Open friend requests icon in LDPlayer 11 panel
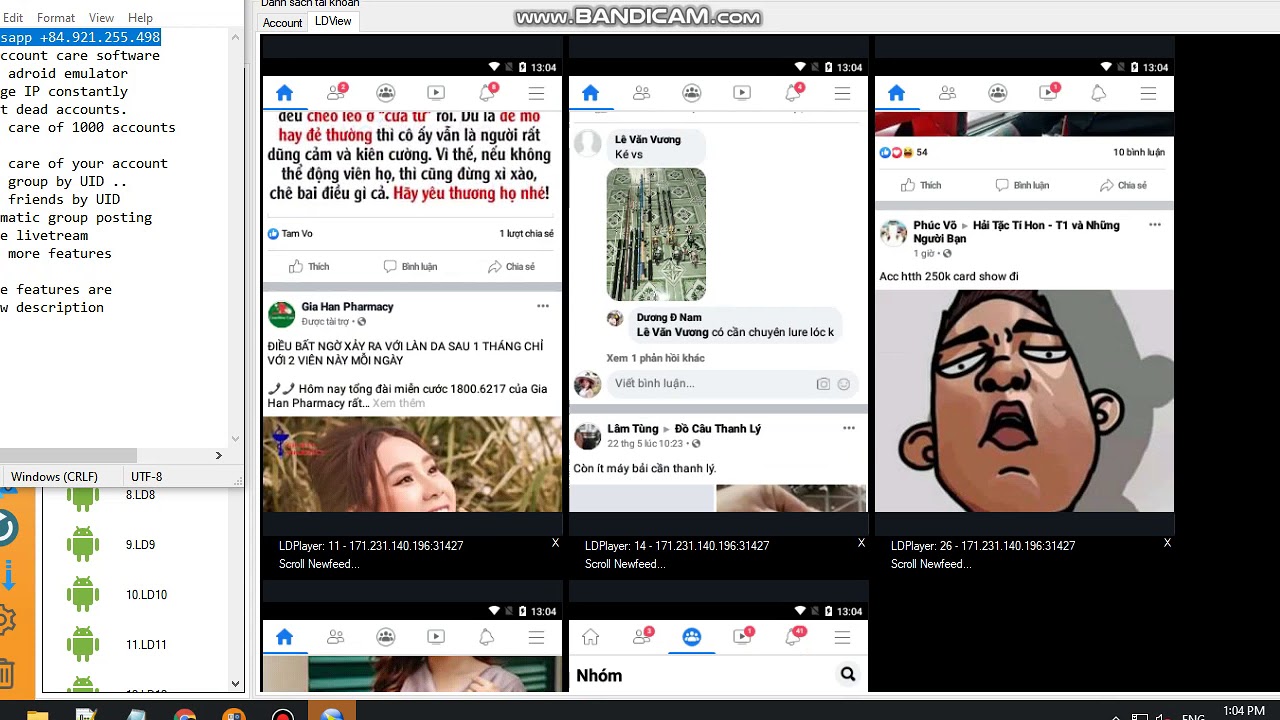 point(336,93)
